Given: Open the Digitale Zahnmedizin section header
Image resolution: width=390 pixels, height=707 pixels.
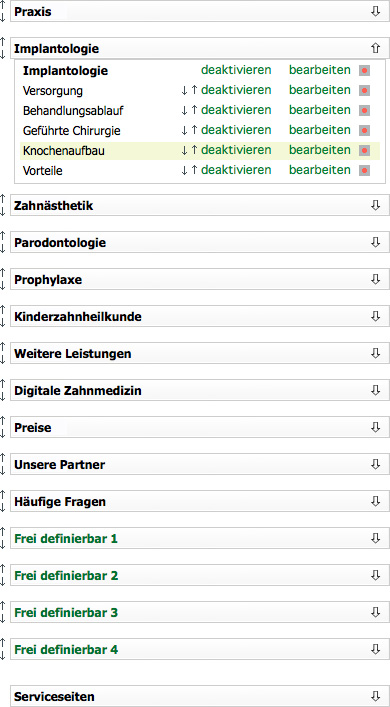Looking at the screenshot, I should (200, 390).
